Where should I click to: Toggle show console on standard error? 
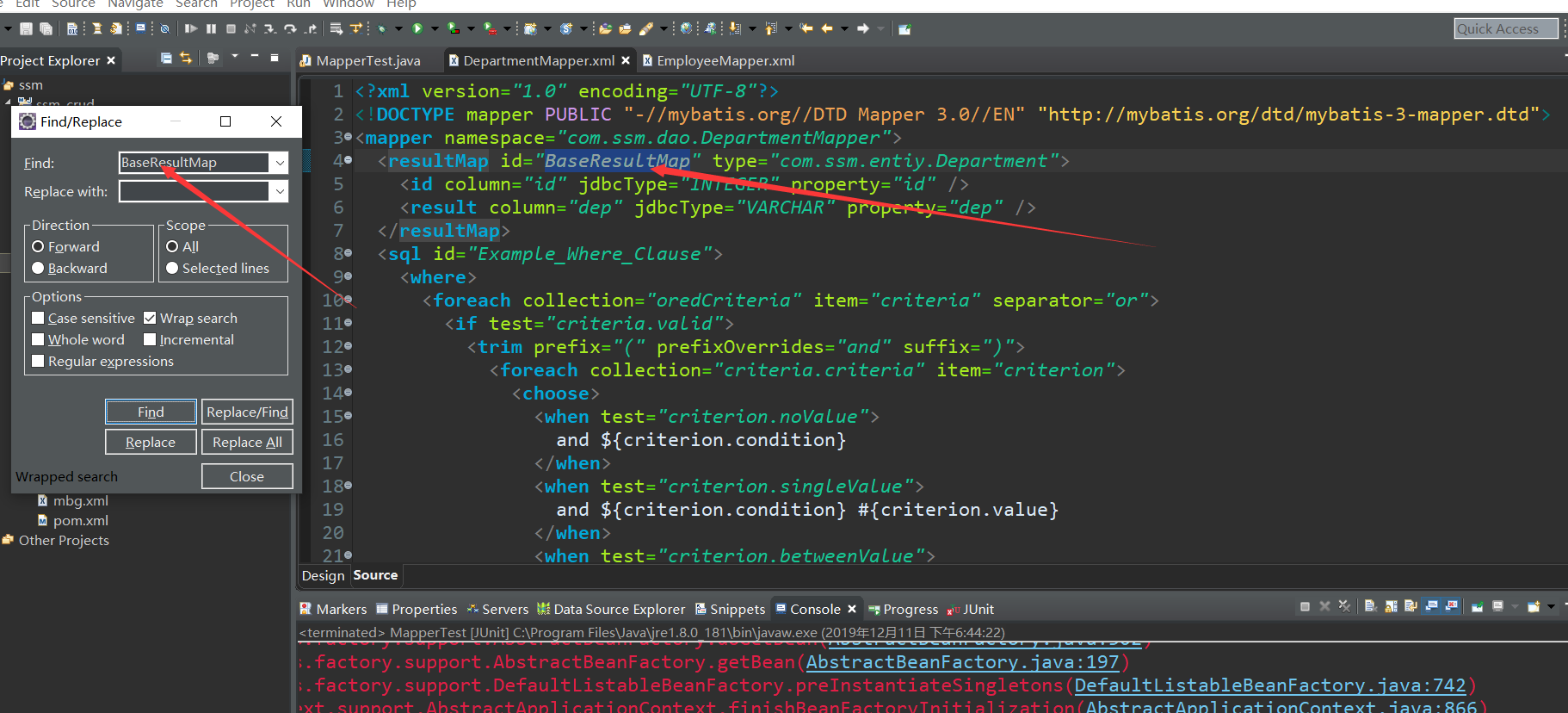(1451, 606)
